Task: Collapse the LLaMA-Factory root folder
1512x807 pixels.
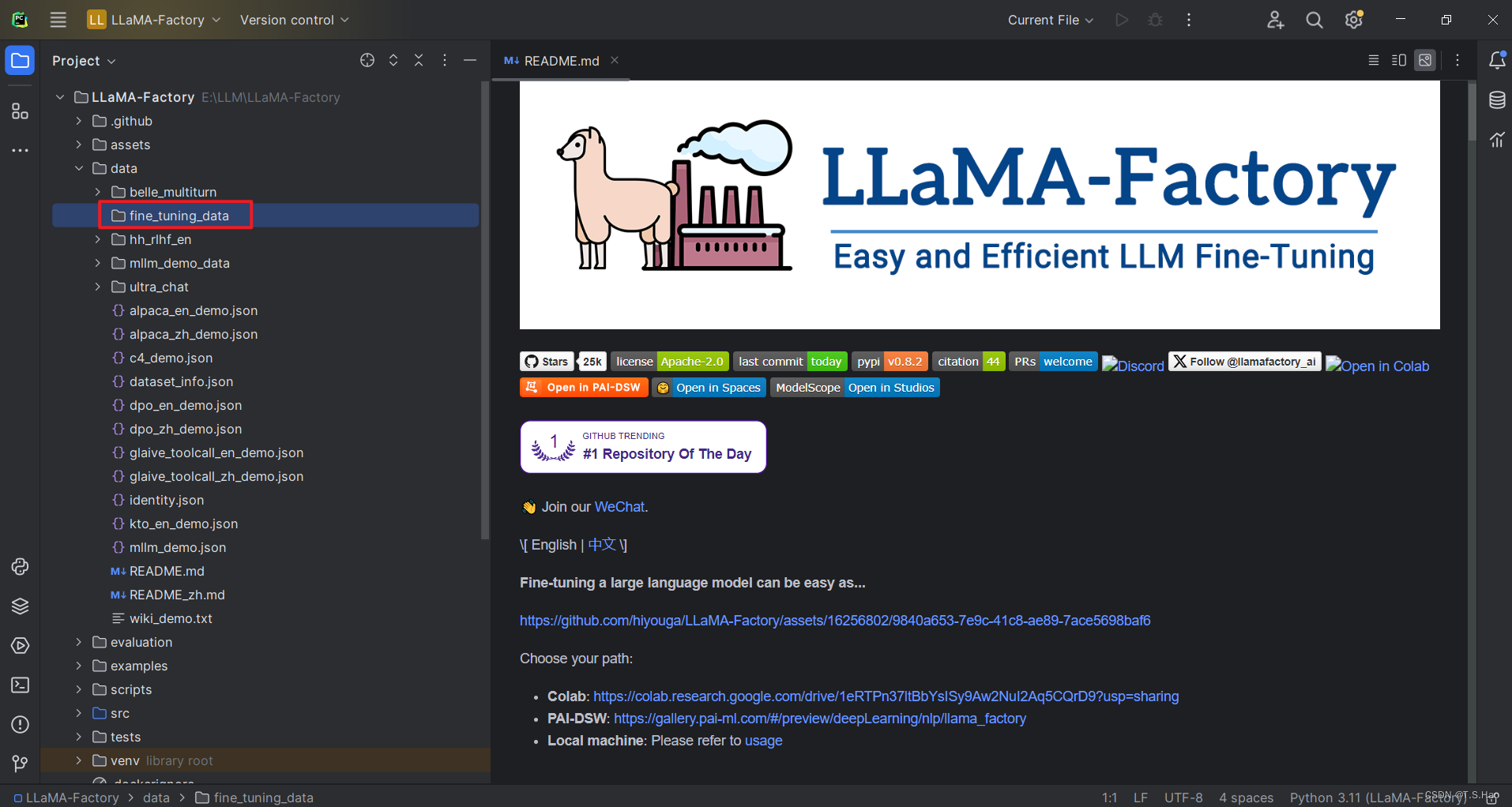Action: 60,97
